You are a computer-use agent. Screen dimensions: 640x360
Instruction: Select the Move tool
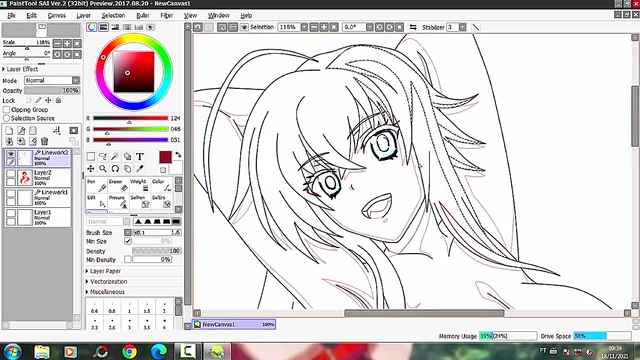(x=91, y=169)
